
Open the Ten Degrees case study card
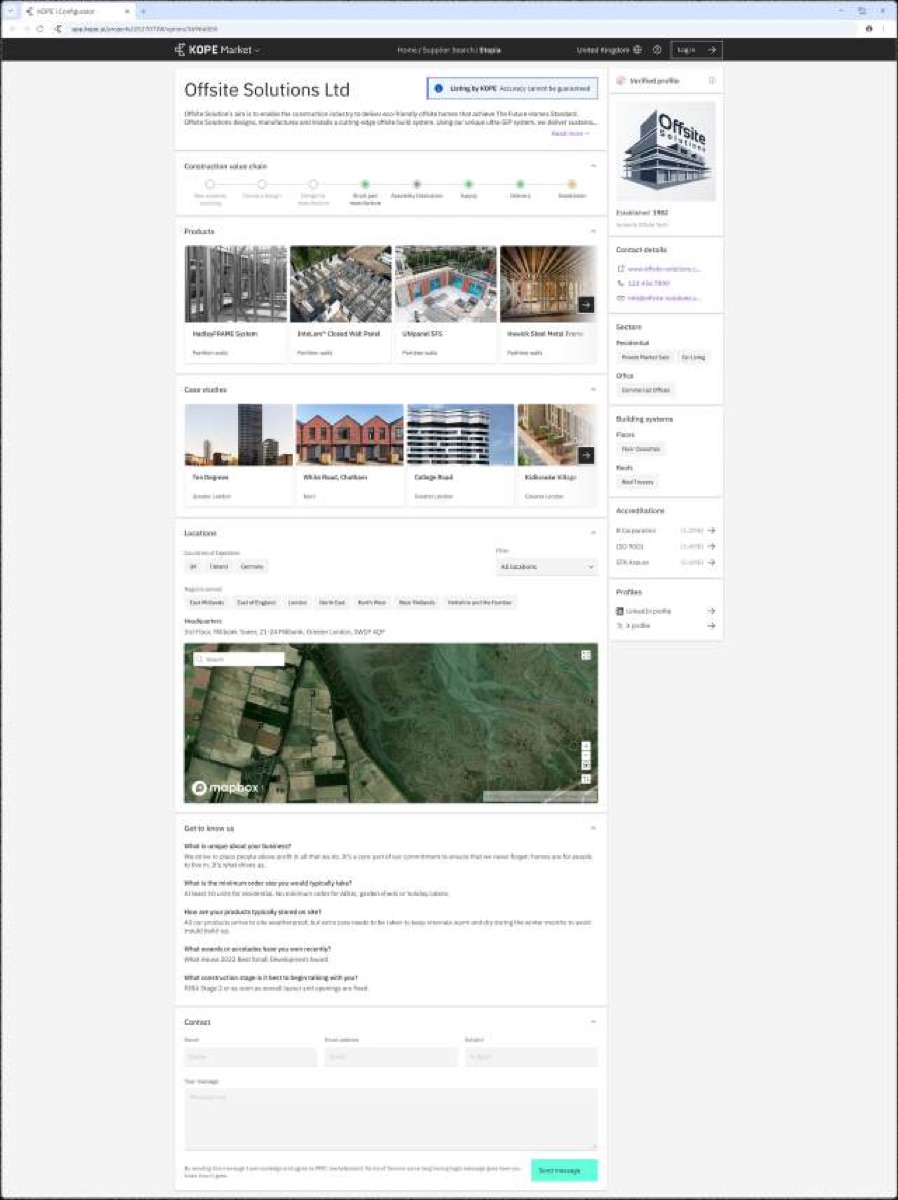238,454
